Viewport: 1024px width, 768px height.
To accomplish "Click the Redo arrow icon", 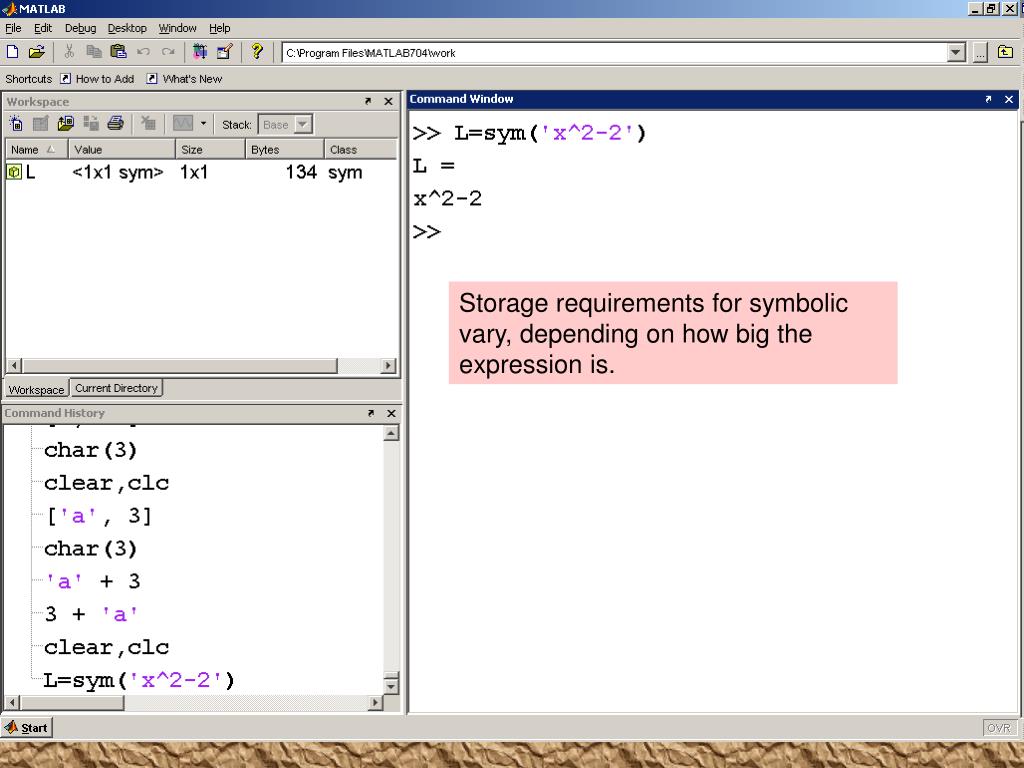I will click(x=168, y=52).
